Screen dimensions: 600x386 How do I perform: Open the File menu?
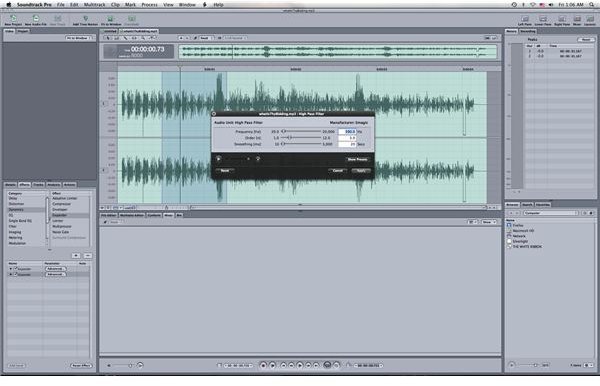coord(61,5)
